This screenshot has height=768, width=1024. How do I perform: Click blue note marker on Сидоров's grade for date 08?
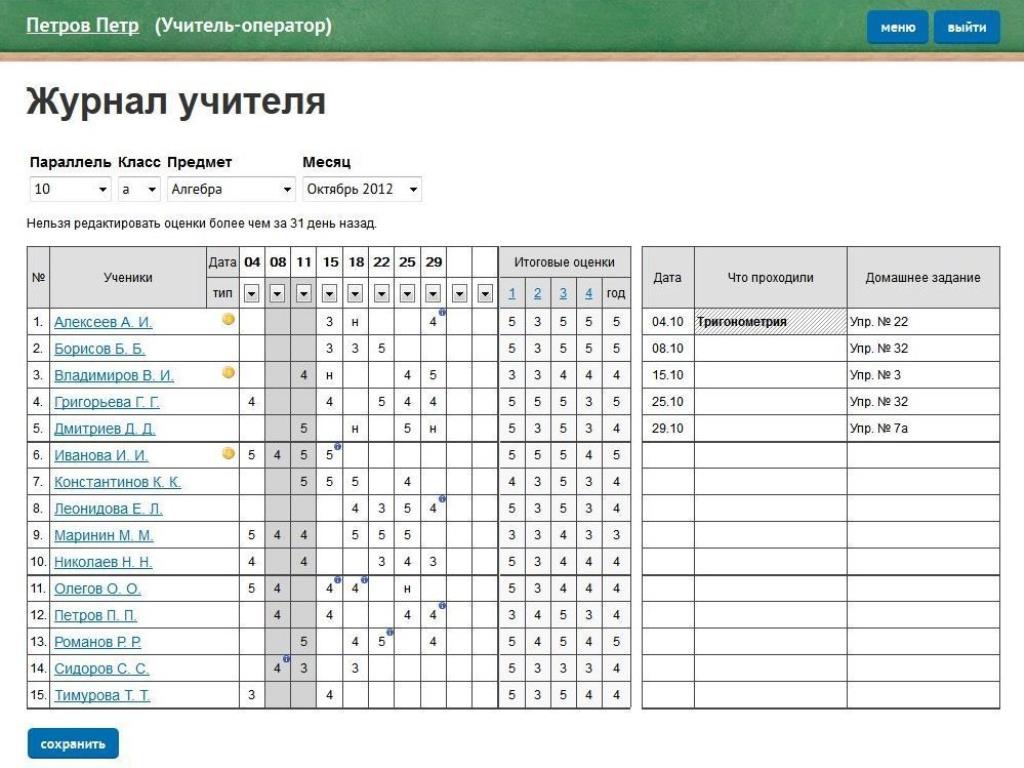[x=286, y=659]
